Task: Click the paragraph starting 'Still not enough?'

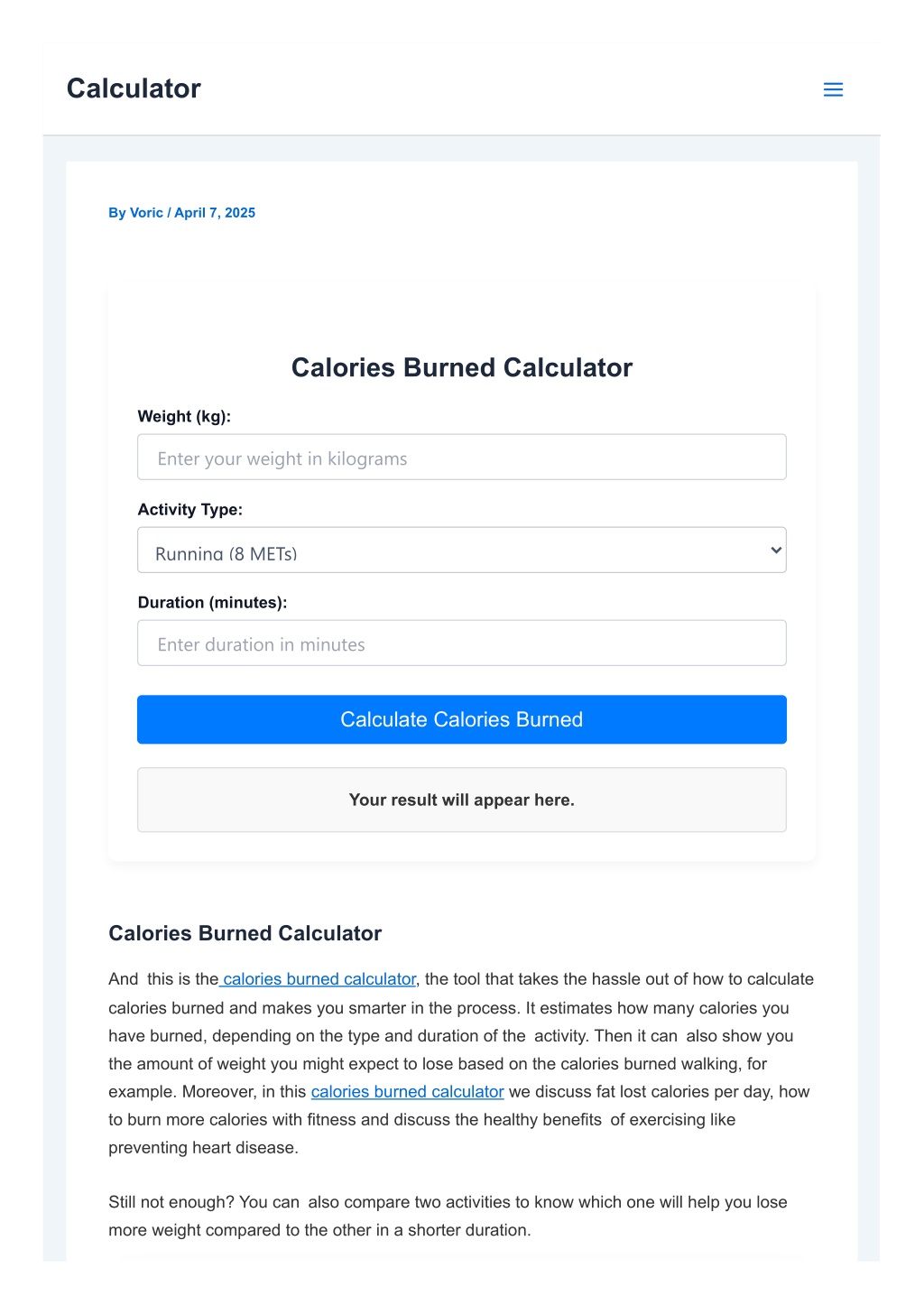Action: [448, 1216]
